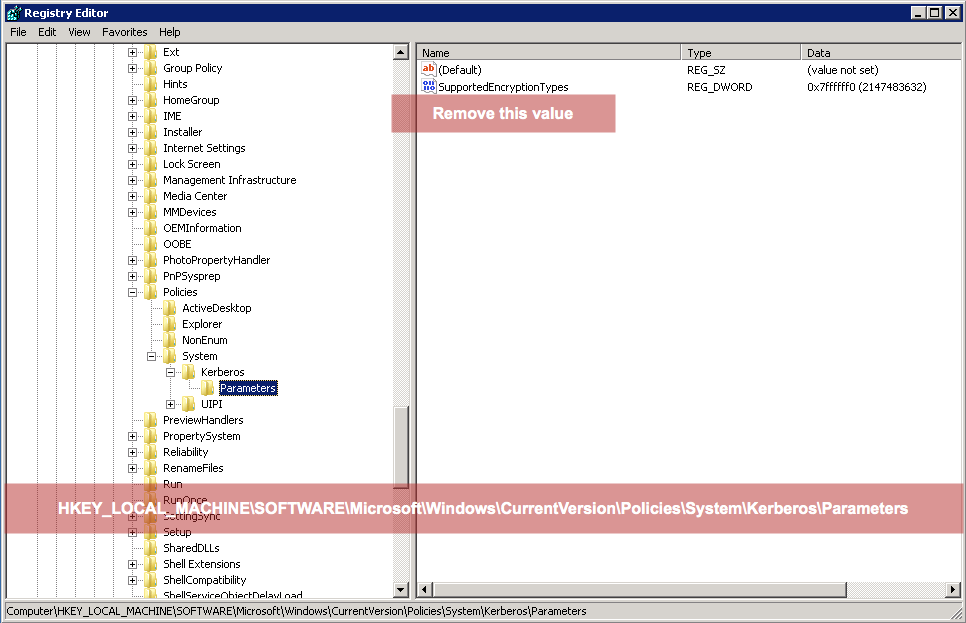The image size is (966, 623).
Task: Click the Media Center folder icon
Action: [x=151, y=197]
